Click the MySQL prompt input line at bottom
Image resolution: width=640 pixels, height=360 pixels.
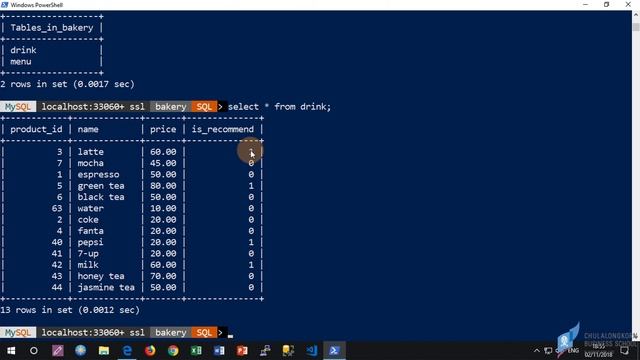(x=230, y=333)
